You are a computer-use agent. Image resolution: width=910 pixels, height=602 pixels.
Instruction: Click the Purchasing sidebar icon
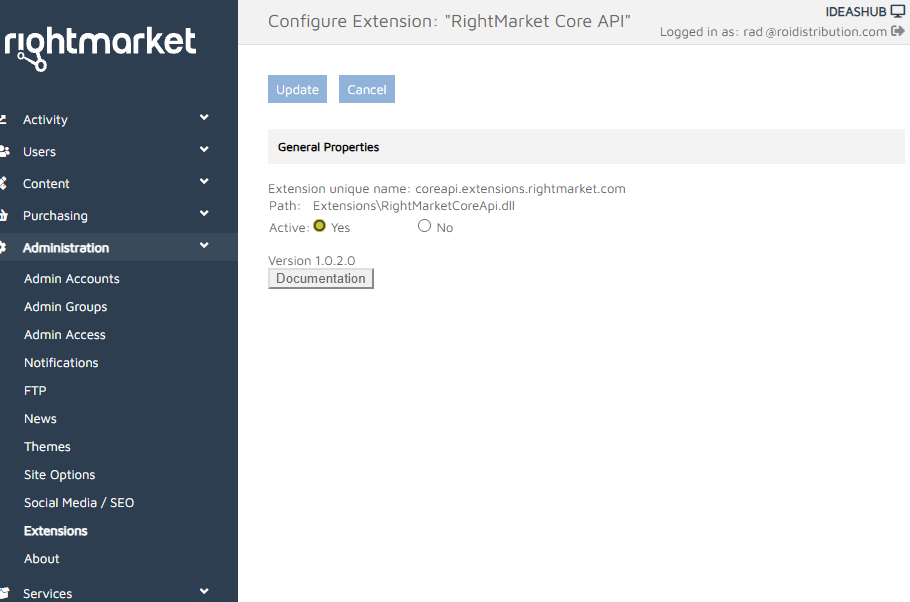[x=8, y=215]
